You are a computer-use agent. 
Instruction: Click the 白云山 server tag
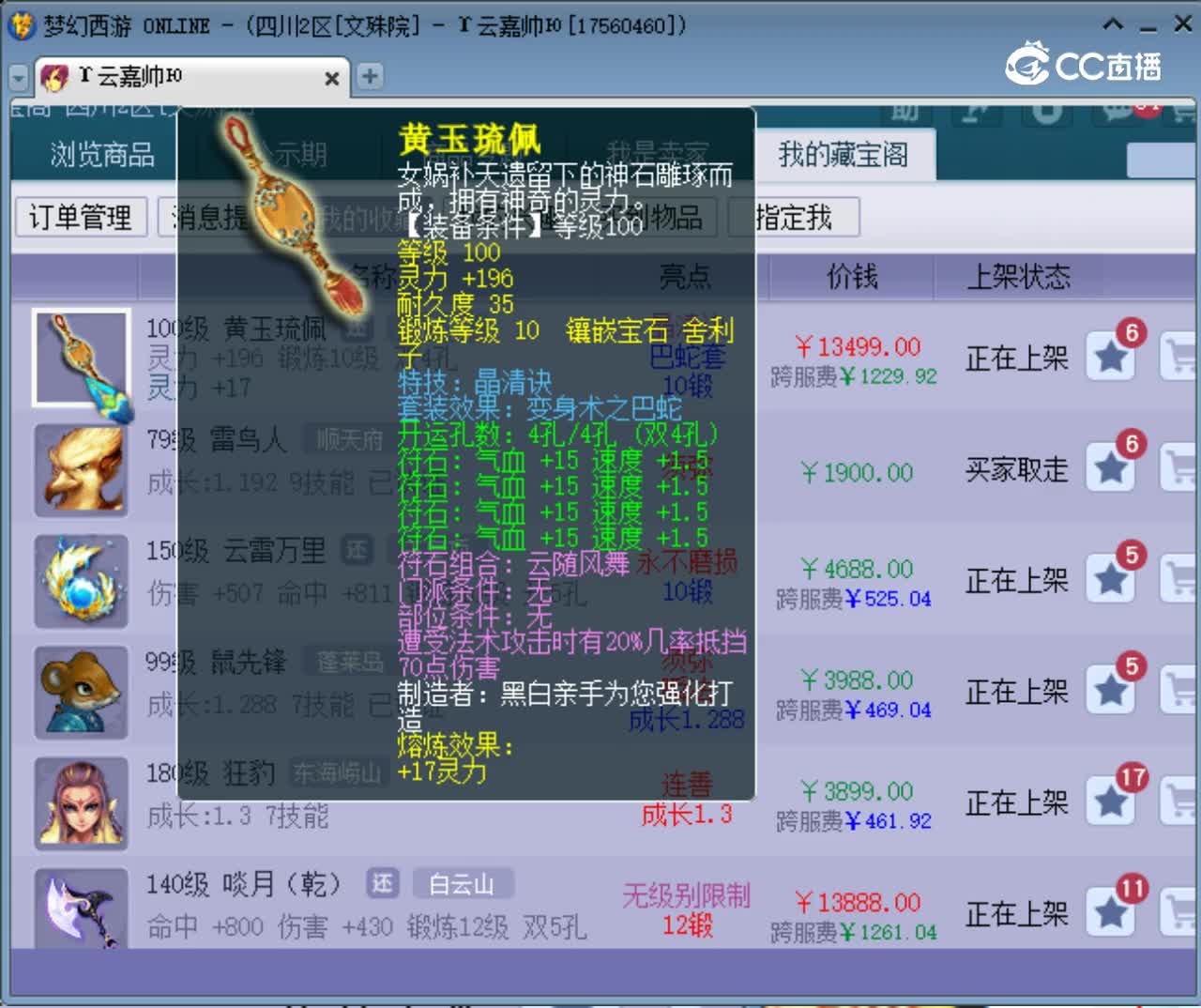464,884
